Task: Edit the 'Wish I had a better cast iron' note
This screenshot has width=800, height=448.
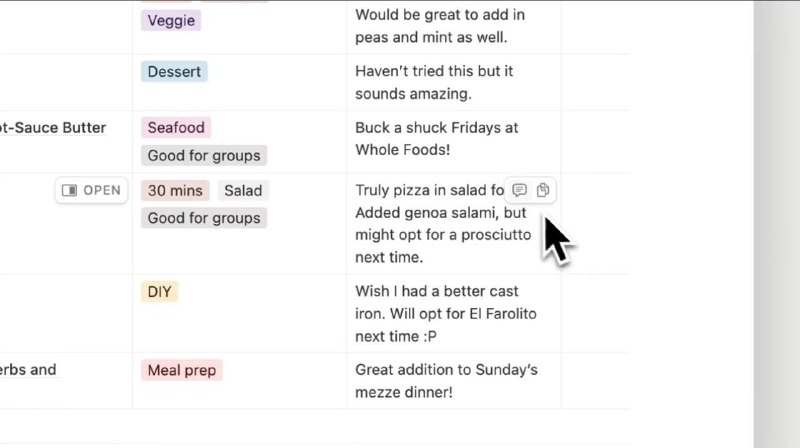Action: coord(454,313)
